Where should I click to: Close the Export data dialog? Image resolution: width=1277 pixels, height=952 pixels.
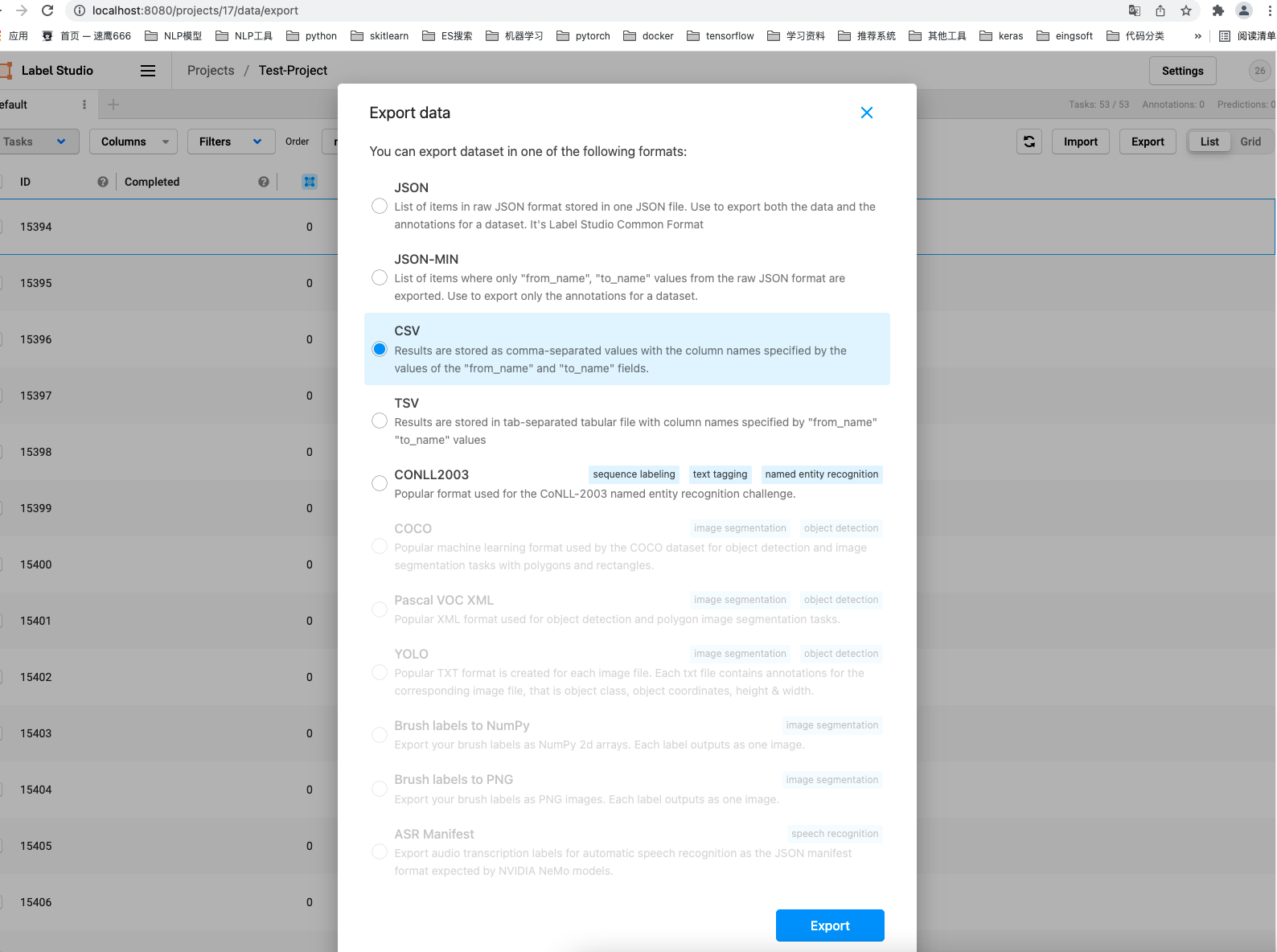[x=867, y=113]
